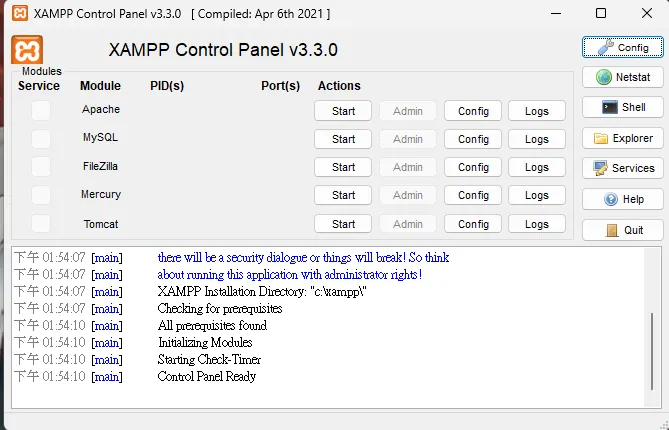669x430 pixels.
Task: Open the Mercury Logs
Action: 537,195
